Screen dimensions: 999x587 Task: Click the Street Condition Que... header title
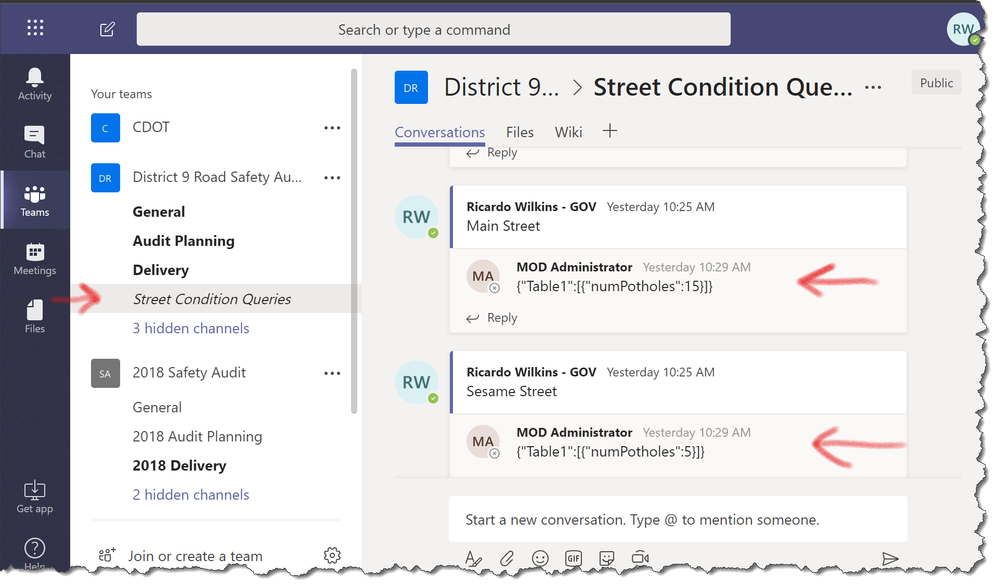[722, 87]
